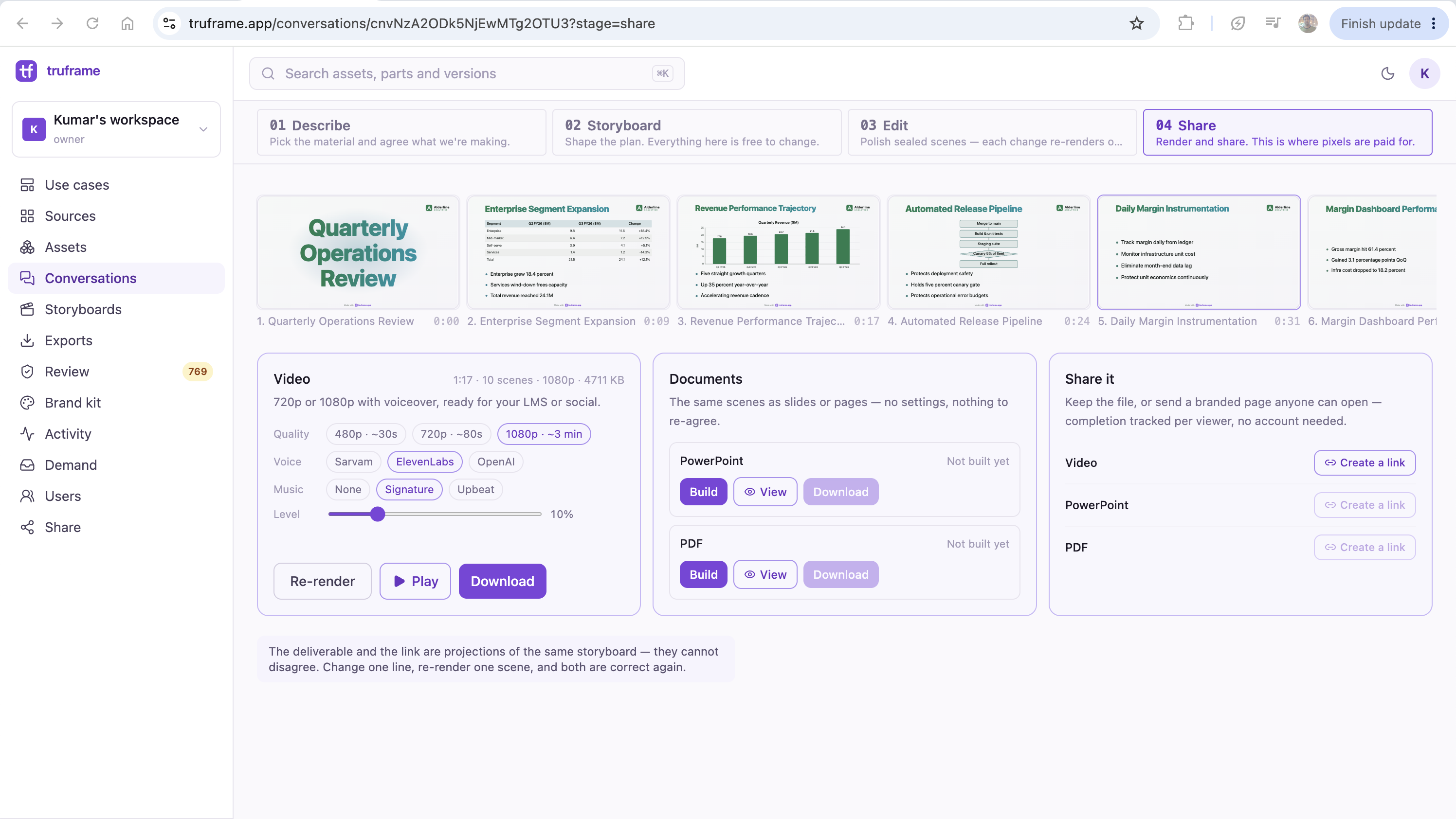Select the Revenue Performance Trajectory scene thumbnail
1456x819 pixels.
[778, 252]
